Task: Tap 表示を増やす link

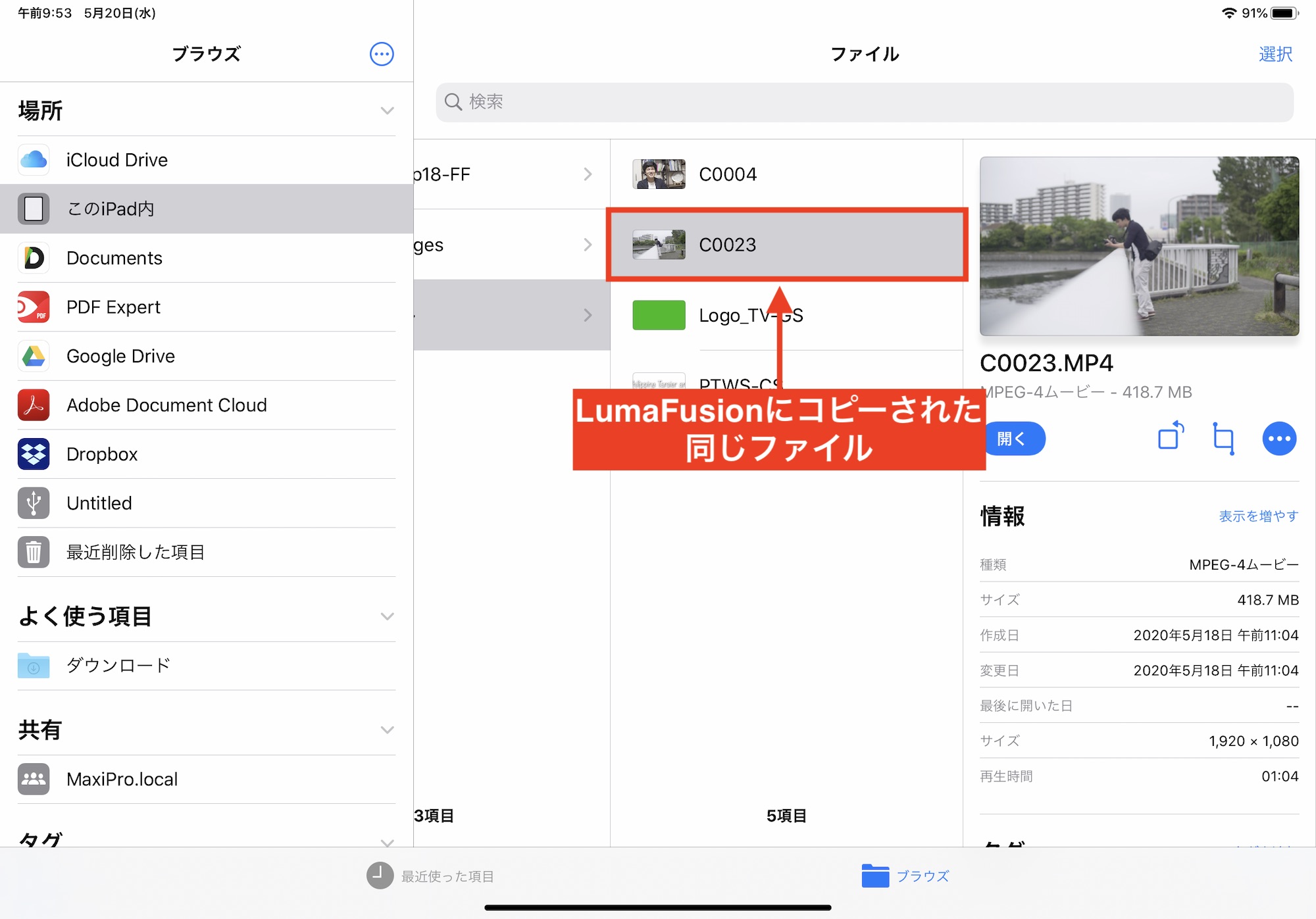Action: tap(1258, 516)
